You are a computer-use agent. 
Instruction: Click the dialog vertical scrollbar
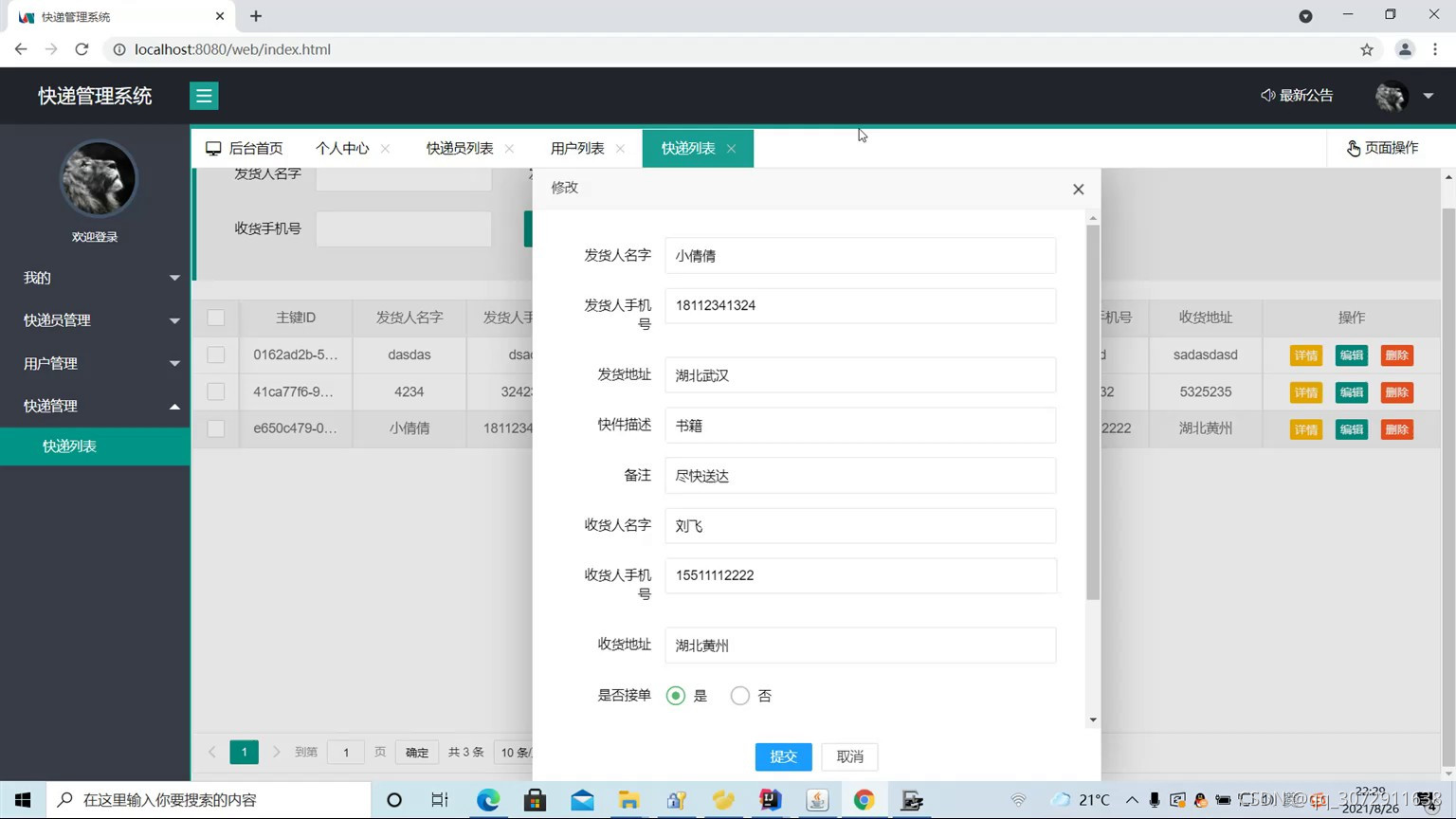(1093, 412)
